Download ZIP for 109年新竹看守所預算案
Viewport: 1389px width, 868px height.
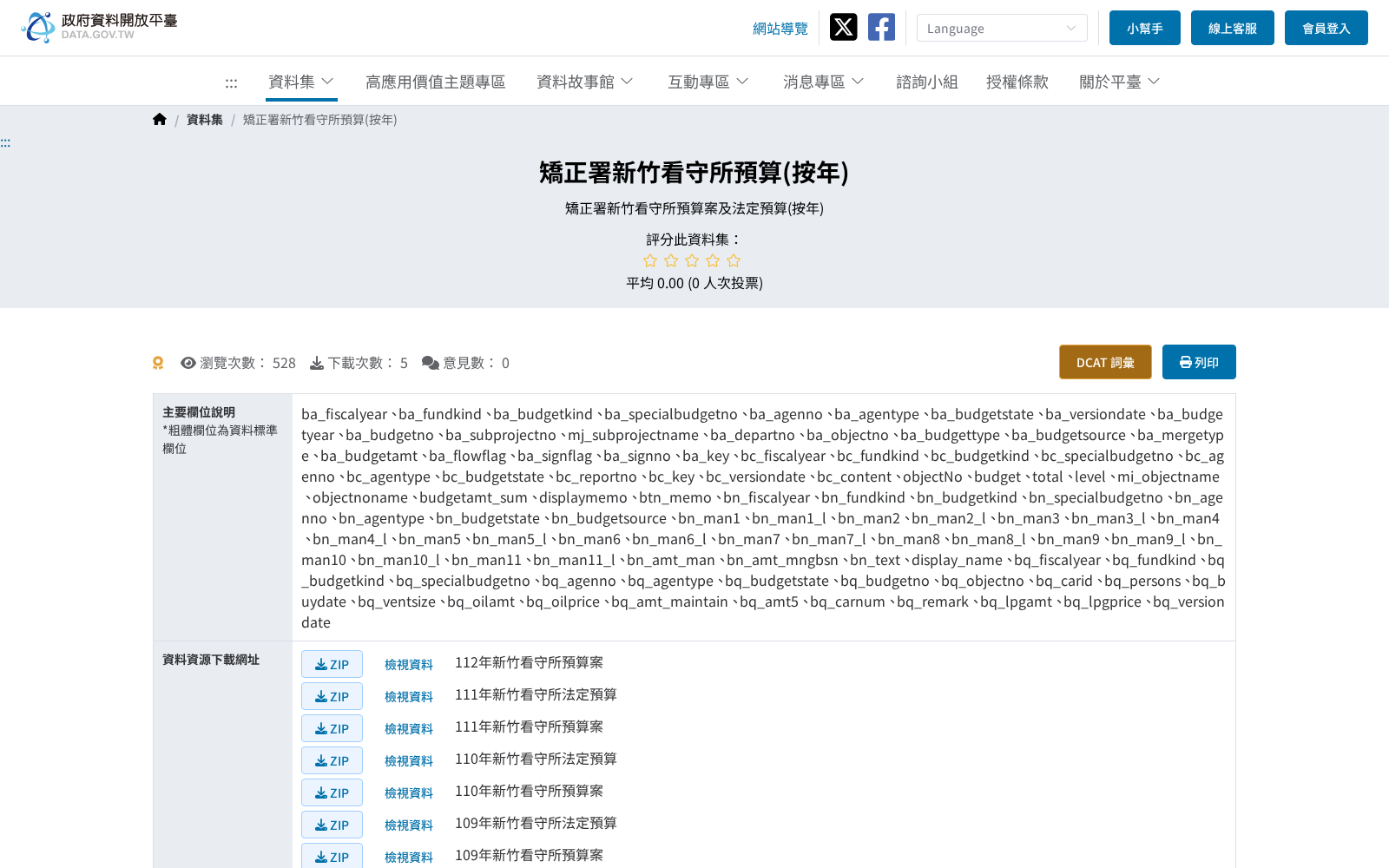pos(332,857)
